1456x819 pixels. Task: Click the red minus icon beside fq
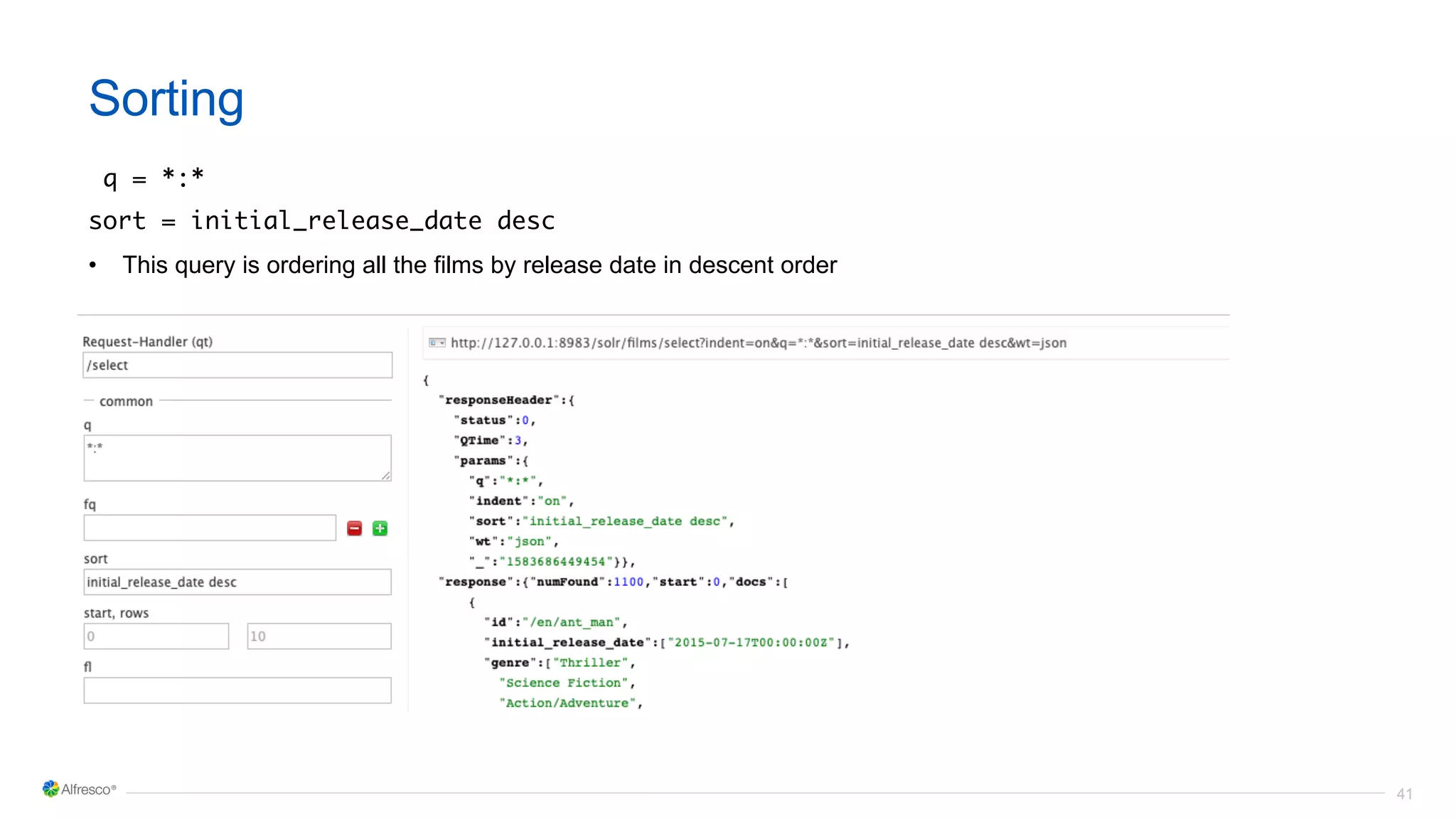tap(354, 528)
